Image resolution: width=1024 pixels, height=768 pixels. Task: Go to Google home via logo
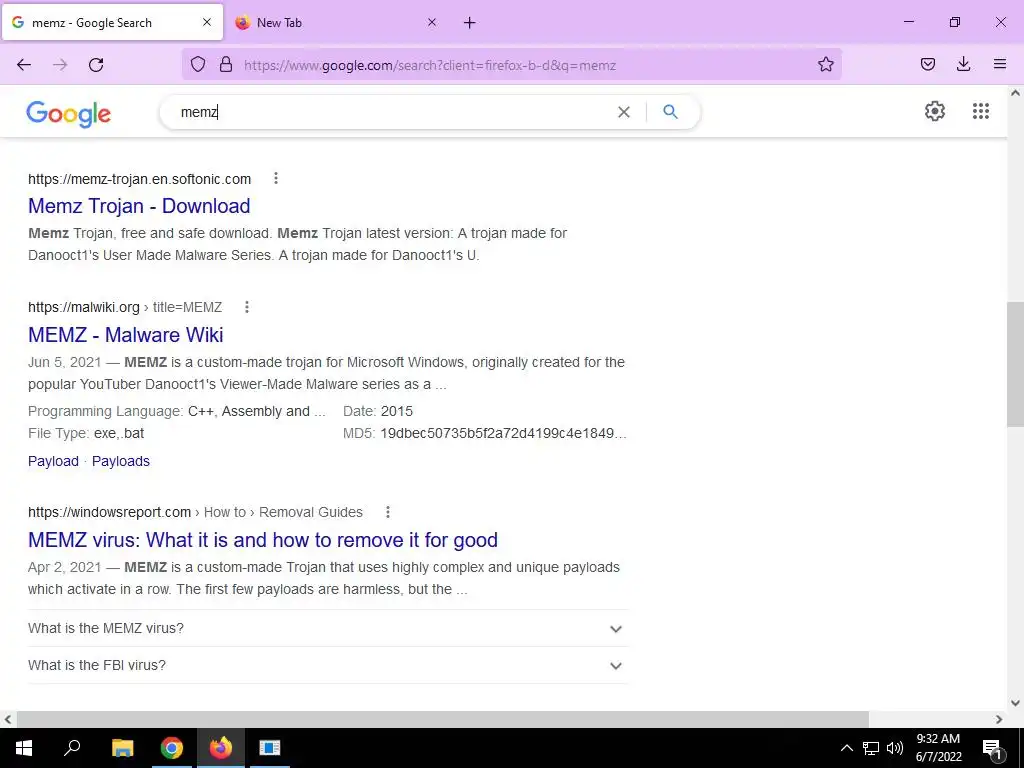click(x=69, y=114)
